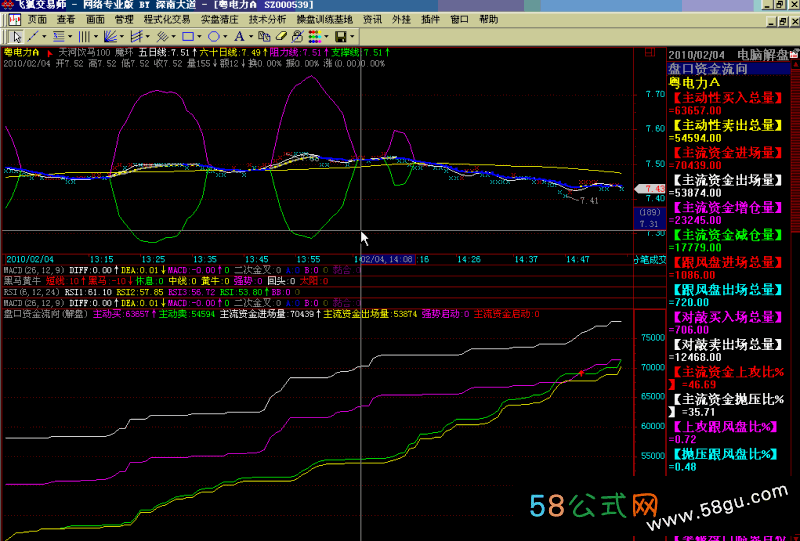Open the 帮助 menu
This screenshot has width=800, height=541.
click(x=489, y=20)
